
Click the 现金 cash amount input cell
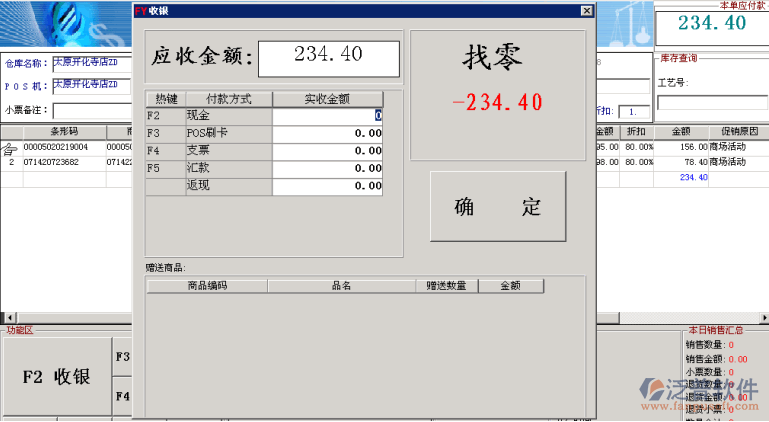327,116
